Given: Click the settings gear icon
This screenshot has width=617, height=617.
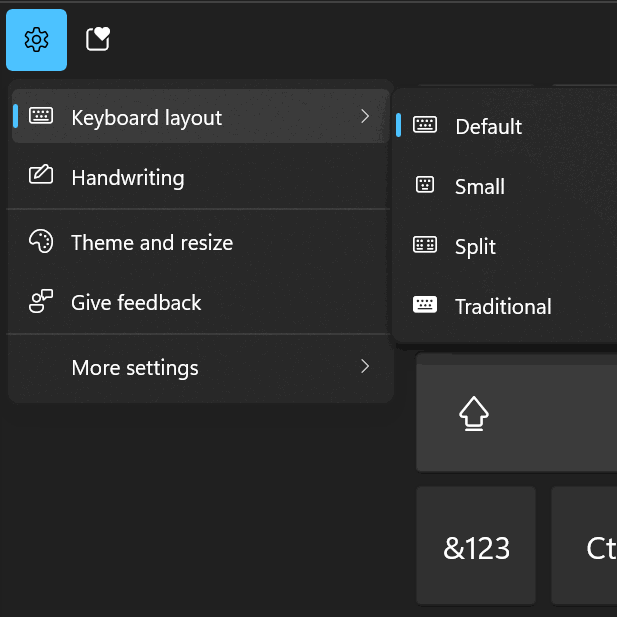Looking at the screenshot, I should coord(36,40).
